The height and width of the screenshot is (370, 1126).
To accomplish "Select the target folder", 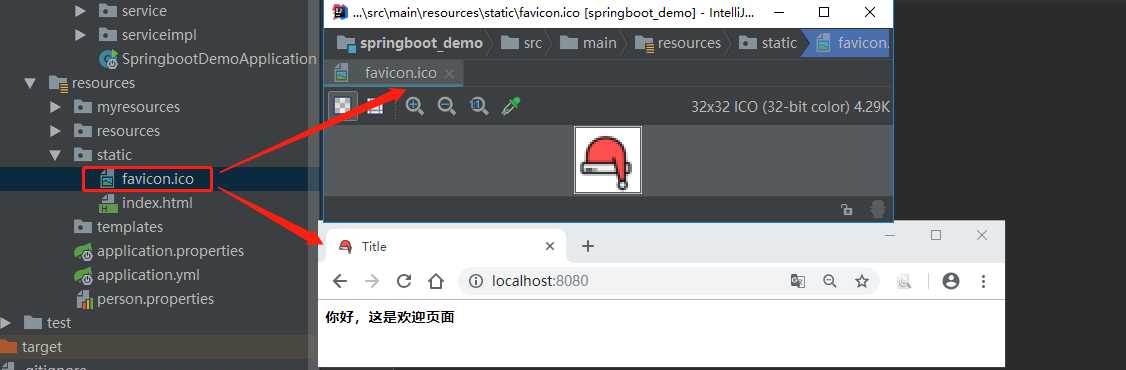I will coord(42,347).
